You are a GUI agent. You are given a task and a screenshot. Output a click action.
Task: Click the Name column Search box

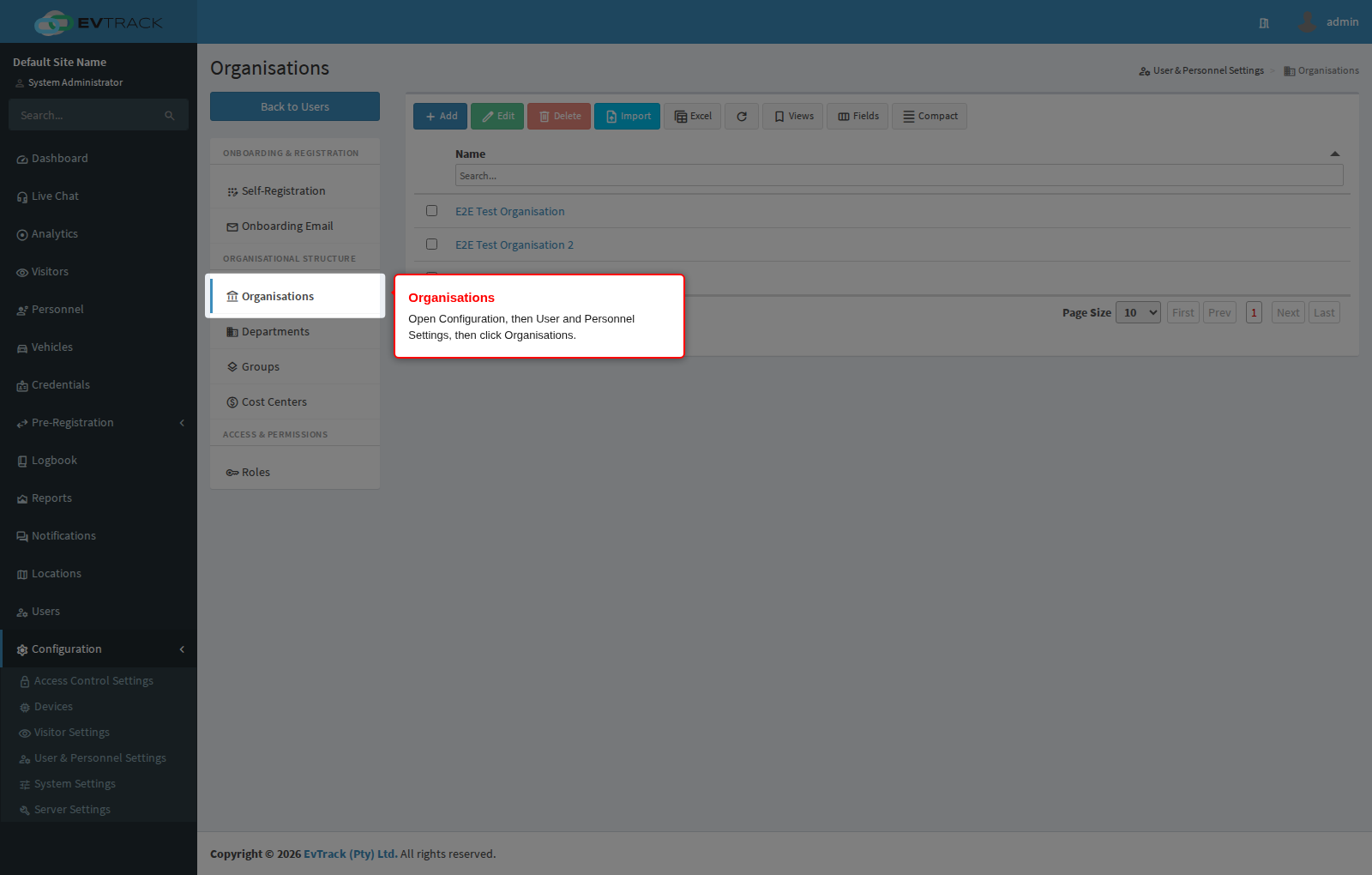(x=899, y=176)
